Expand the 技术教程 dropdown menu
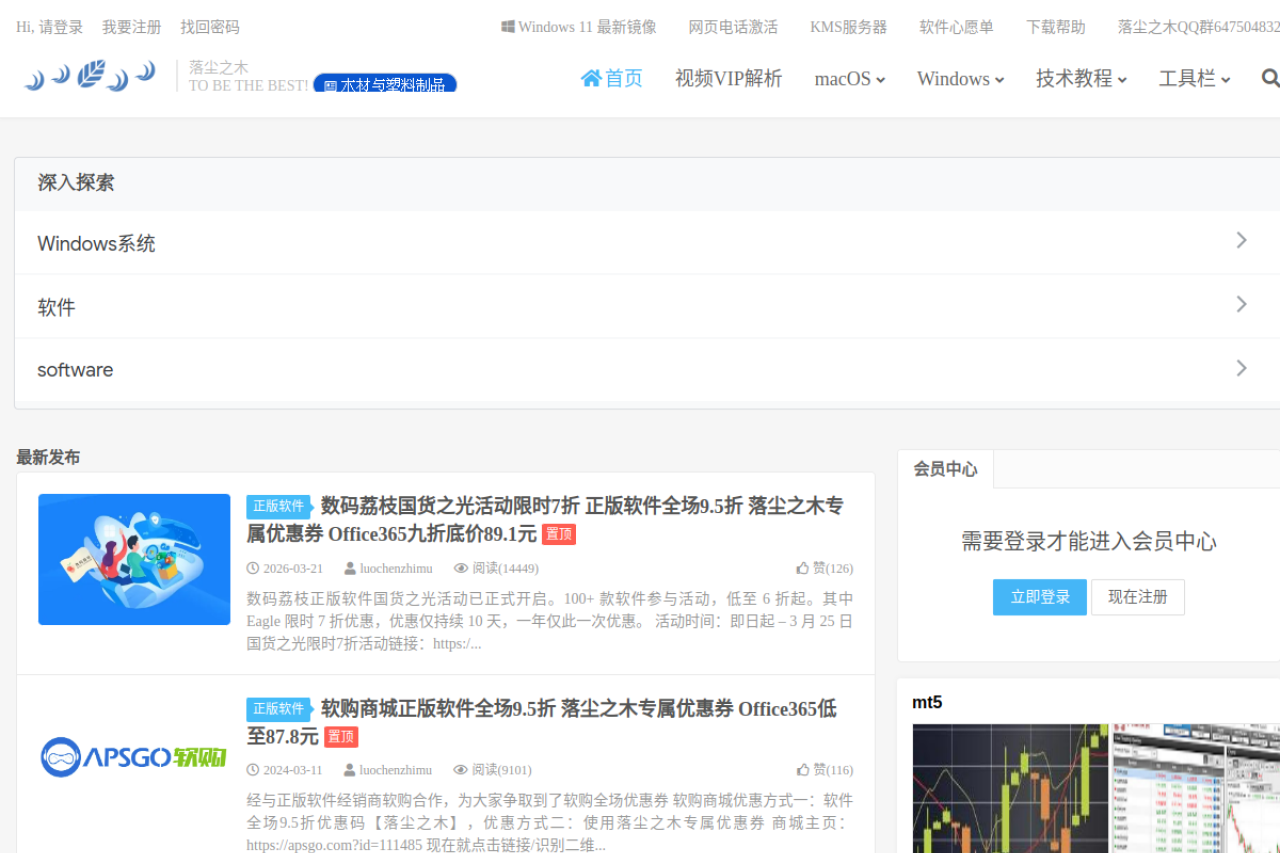1280x853 pixels. coord(1082,79)
